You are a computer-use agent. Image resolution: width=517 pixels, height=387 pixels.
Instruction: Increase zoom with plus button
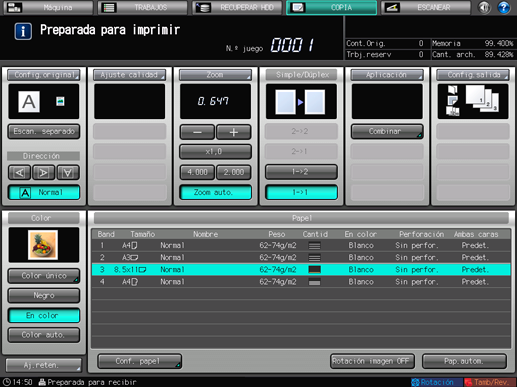tap(234, 132)
